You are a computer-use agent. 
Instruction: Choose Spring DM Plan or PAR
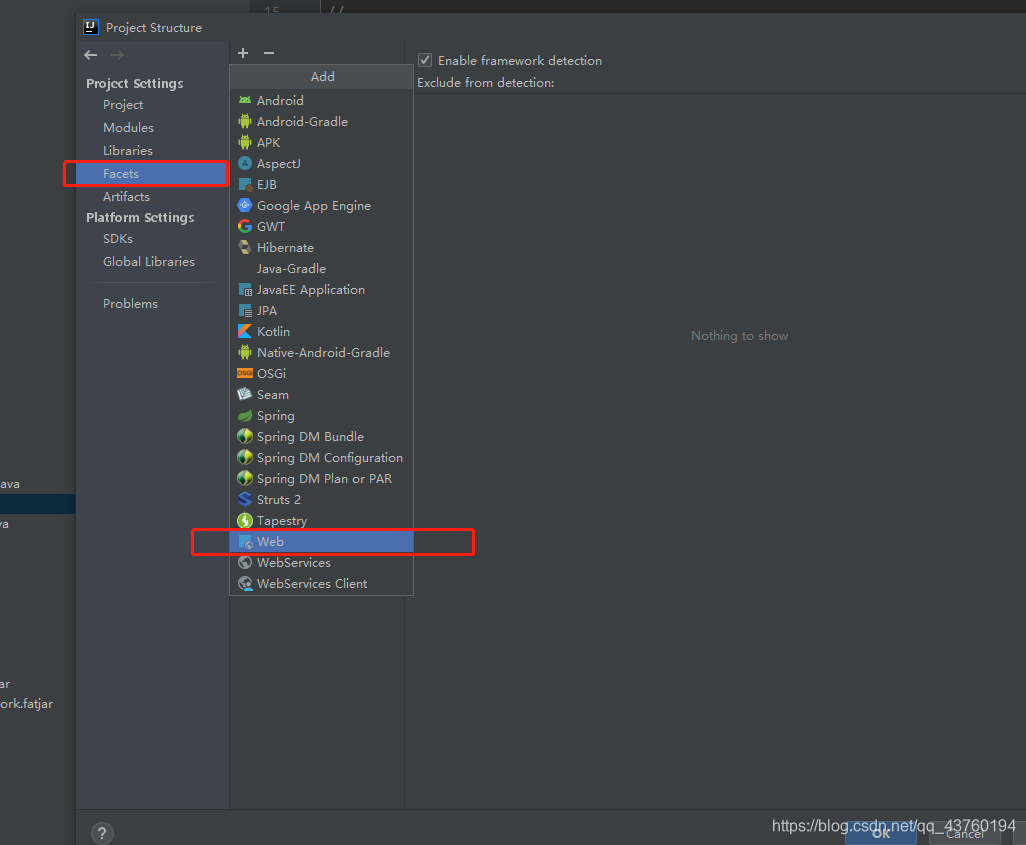[321, 478]
